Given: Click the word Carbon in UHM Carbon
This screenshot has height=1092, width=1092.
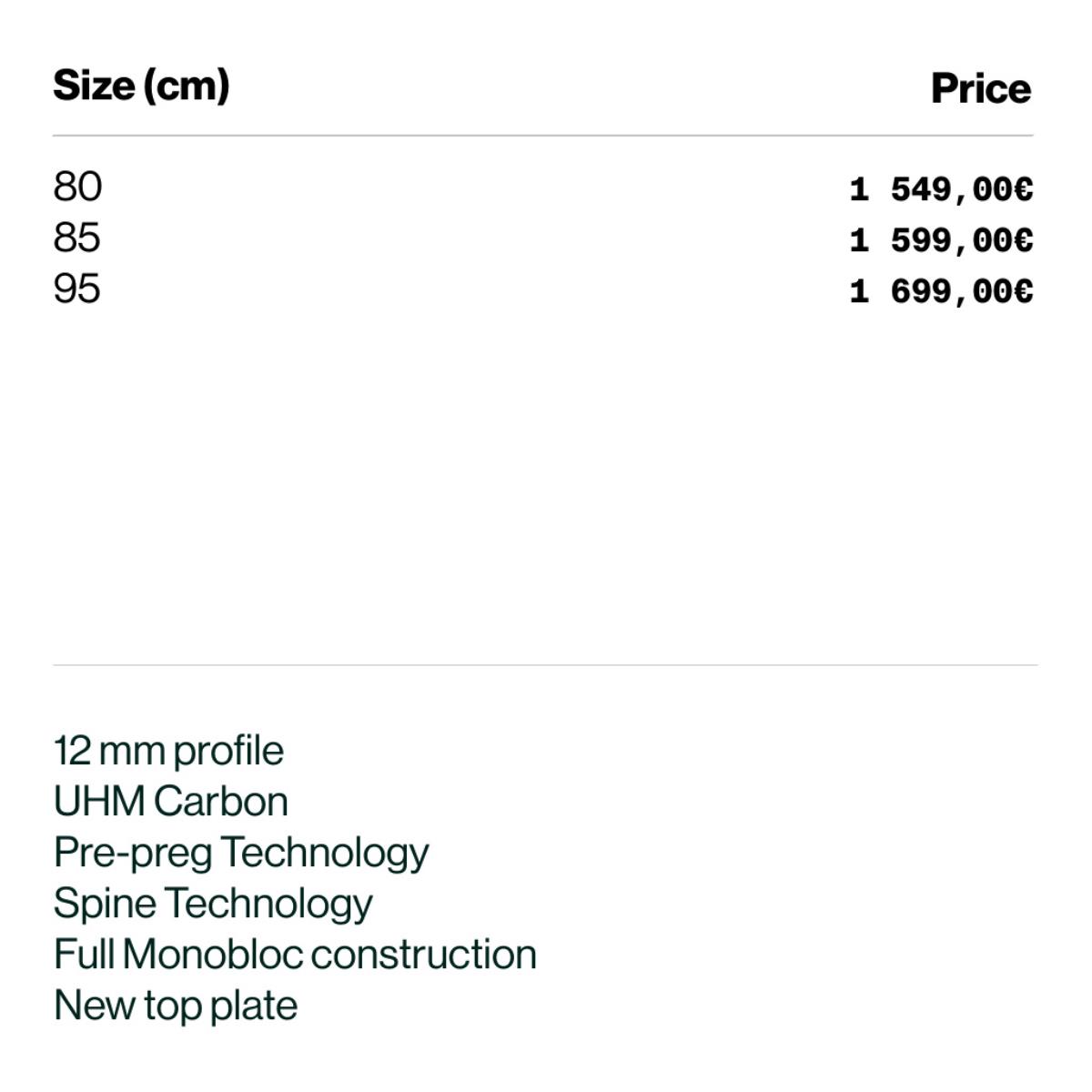Looking at the screenshot, I should [220, 803].
